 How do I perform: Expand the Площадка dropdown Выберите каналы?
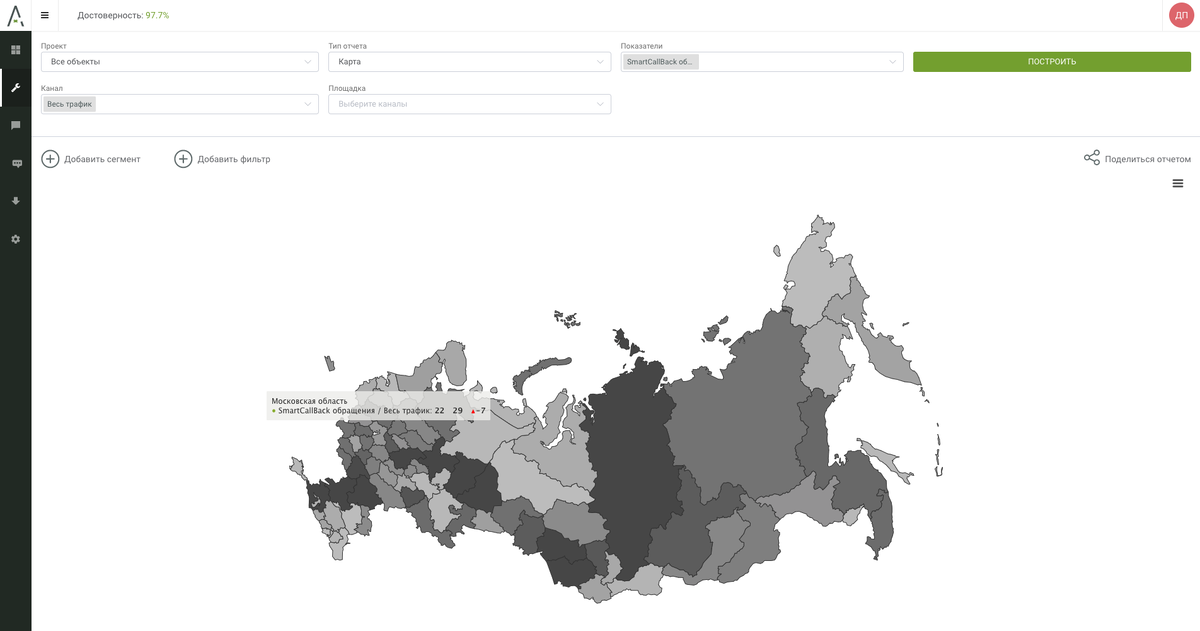(x=469, y=104)
